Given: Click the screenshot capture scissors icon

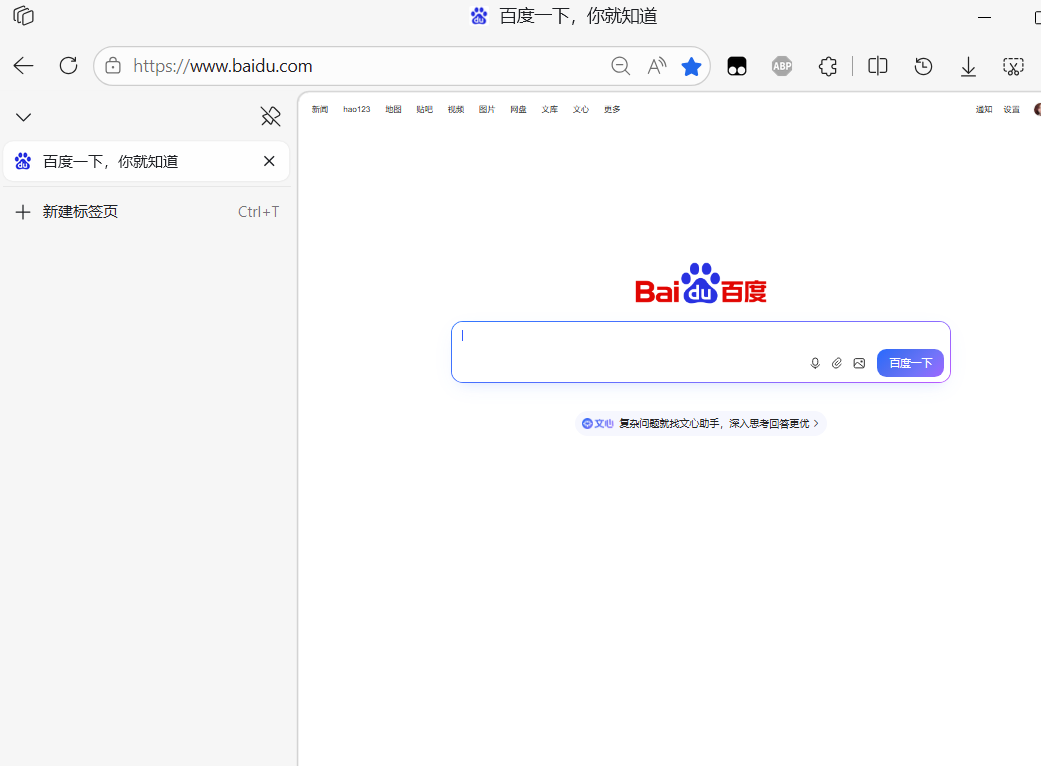Looking at the screenshot, I should [1013, 66].
